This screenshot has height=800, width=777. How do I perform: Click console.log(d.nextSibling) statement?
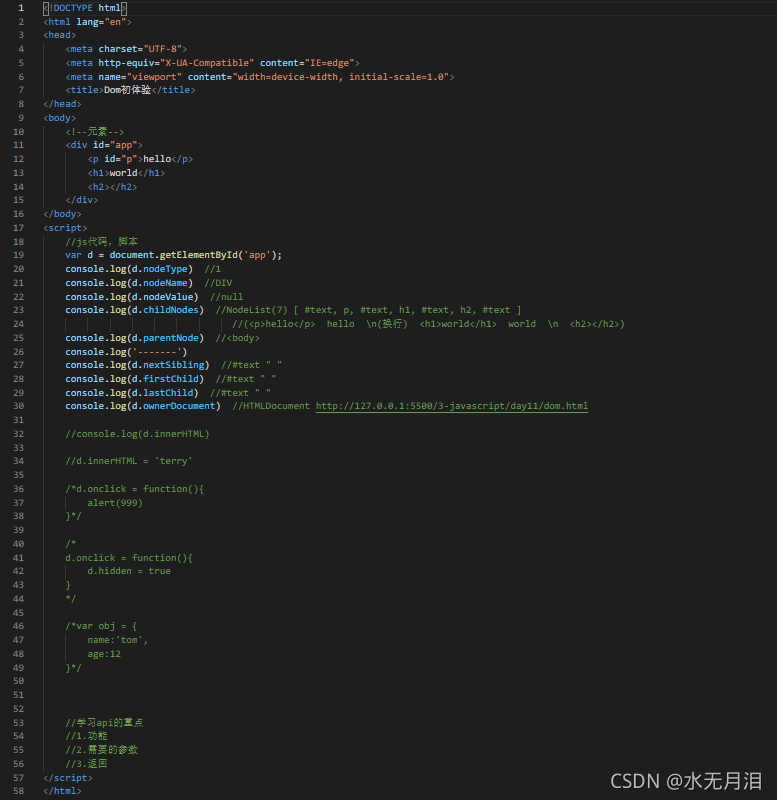click(137, 365)
